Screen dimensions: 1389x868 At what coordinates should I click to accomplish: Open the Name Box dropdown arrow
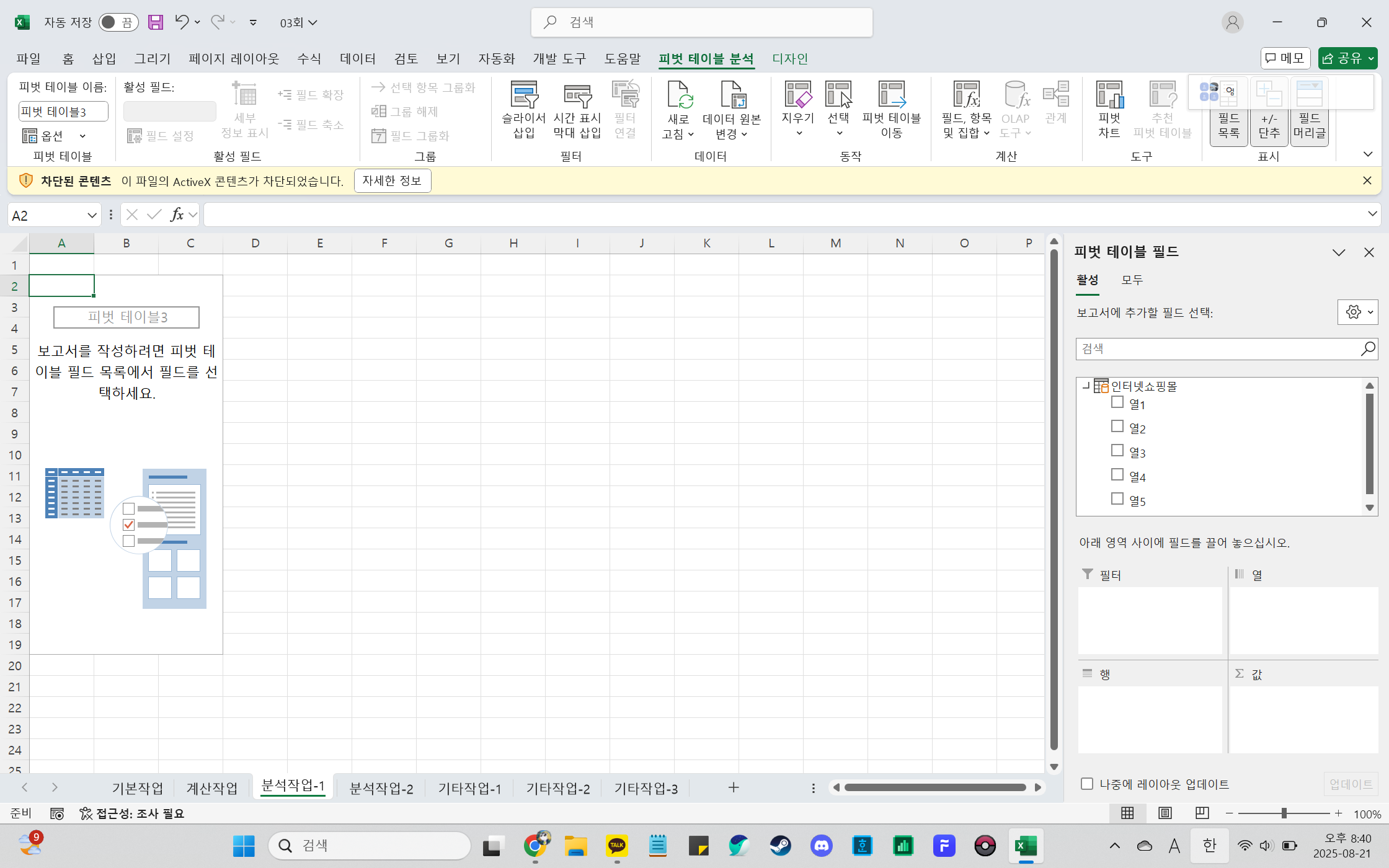[x=92, y=215]
